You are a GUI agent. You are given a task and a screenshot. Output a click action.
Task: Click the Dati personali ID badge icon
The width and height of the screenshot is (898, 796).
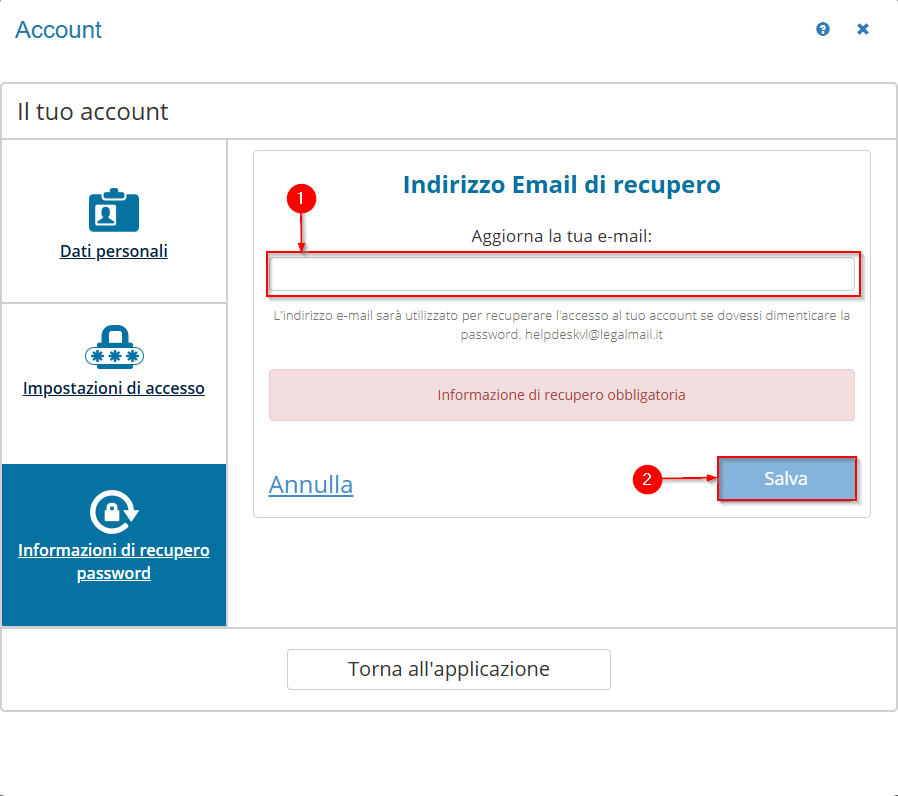pos(114,210)
